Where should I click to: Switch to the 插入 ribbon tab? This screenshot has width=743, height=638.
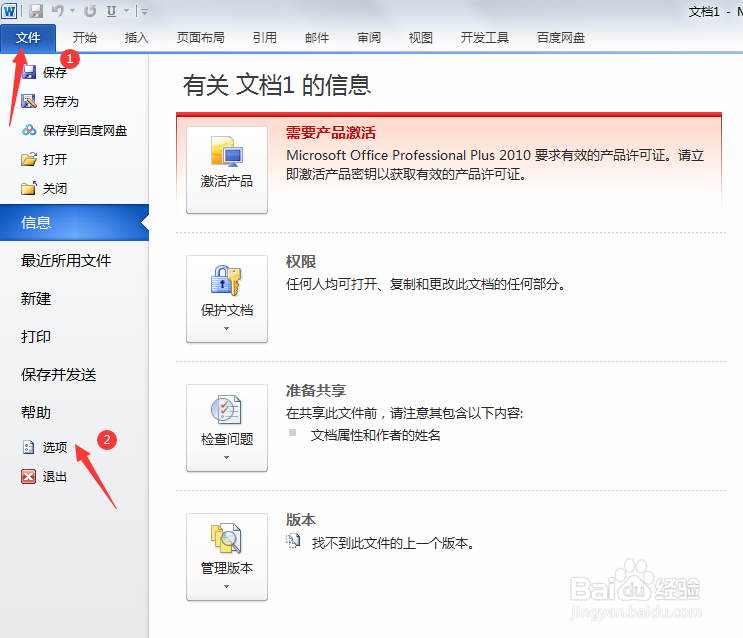tap(136, 37)
